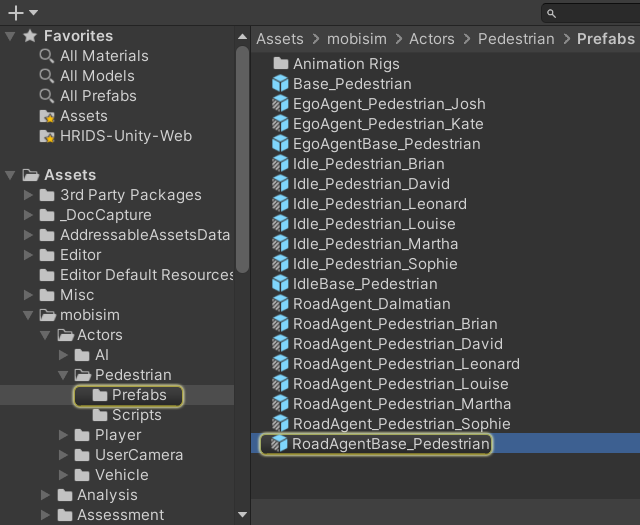Click folder tree scrollbar up arrow

tap(242, 37)
